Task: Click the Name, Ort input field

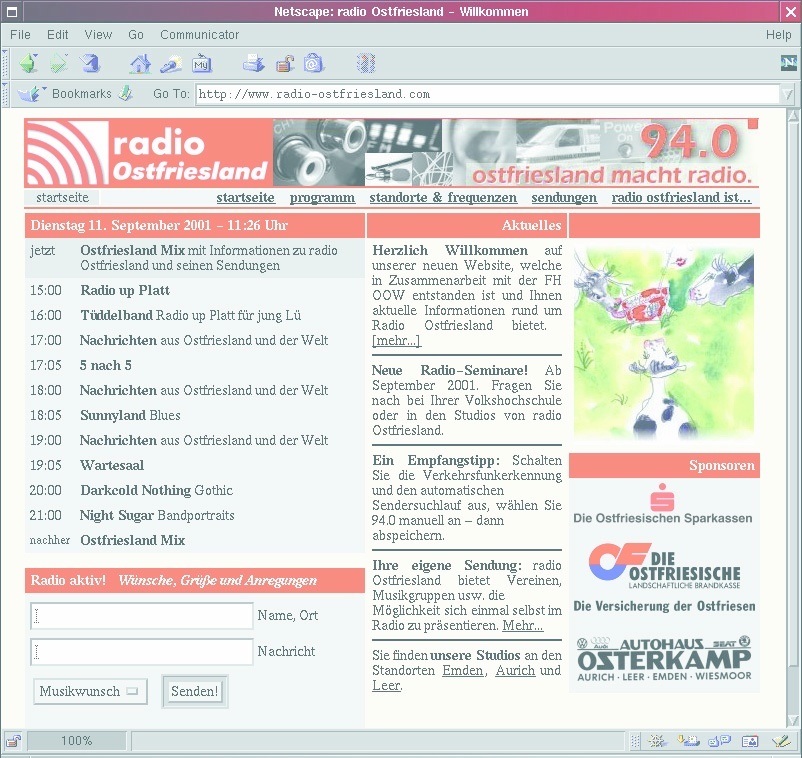Action: [142, 615]
